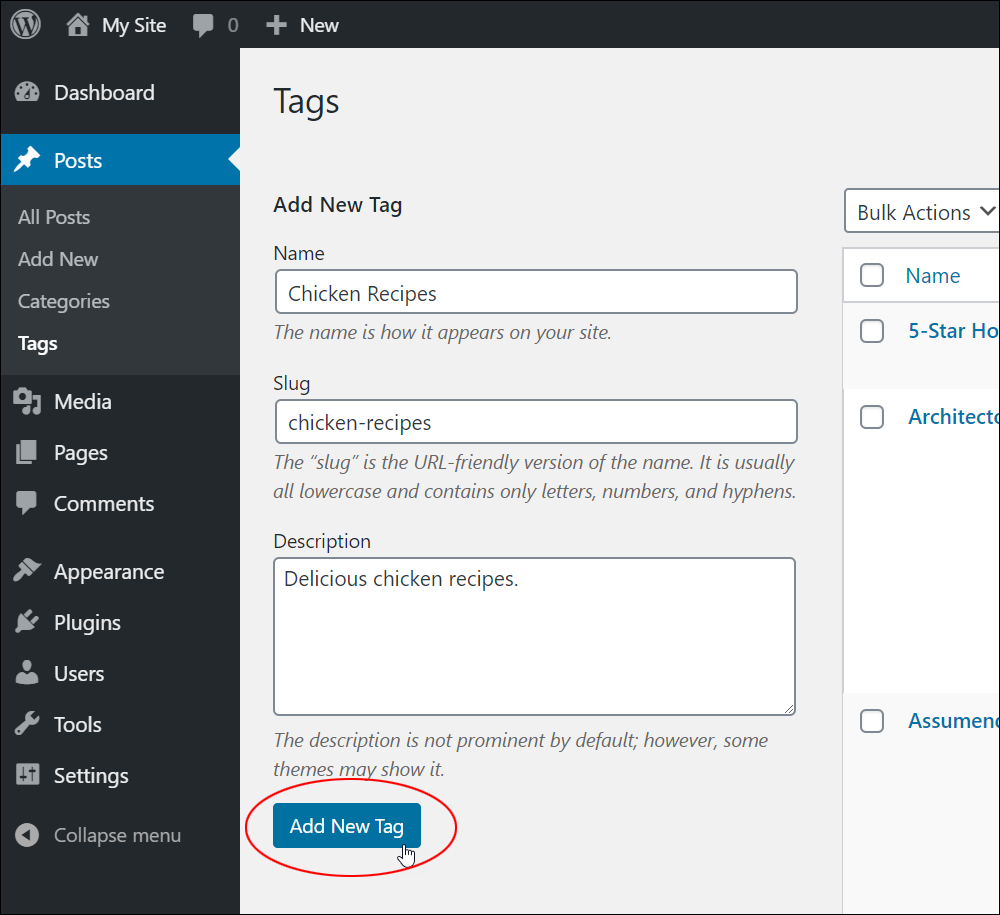Open the 5-Star Ho tag link
1000x915 pixels.
click(953, 331)
